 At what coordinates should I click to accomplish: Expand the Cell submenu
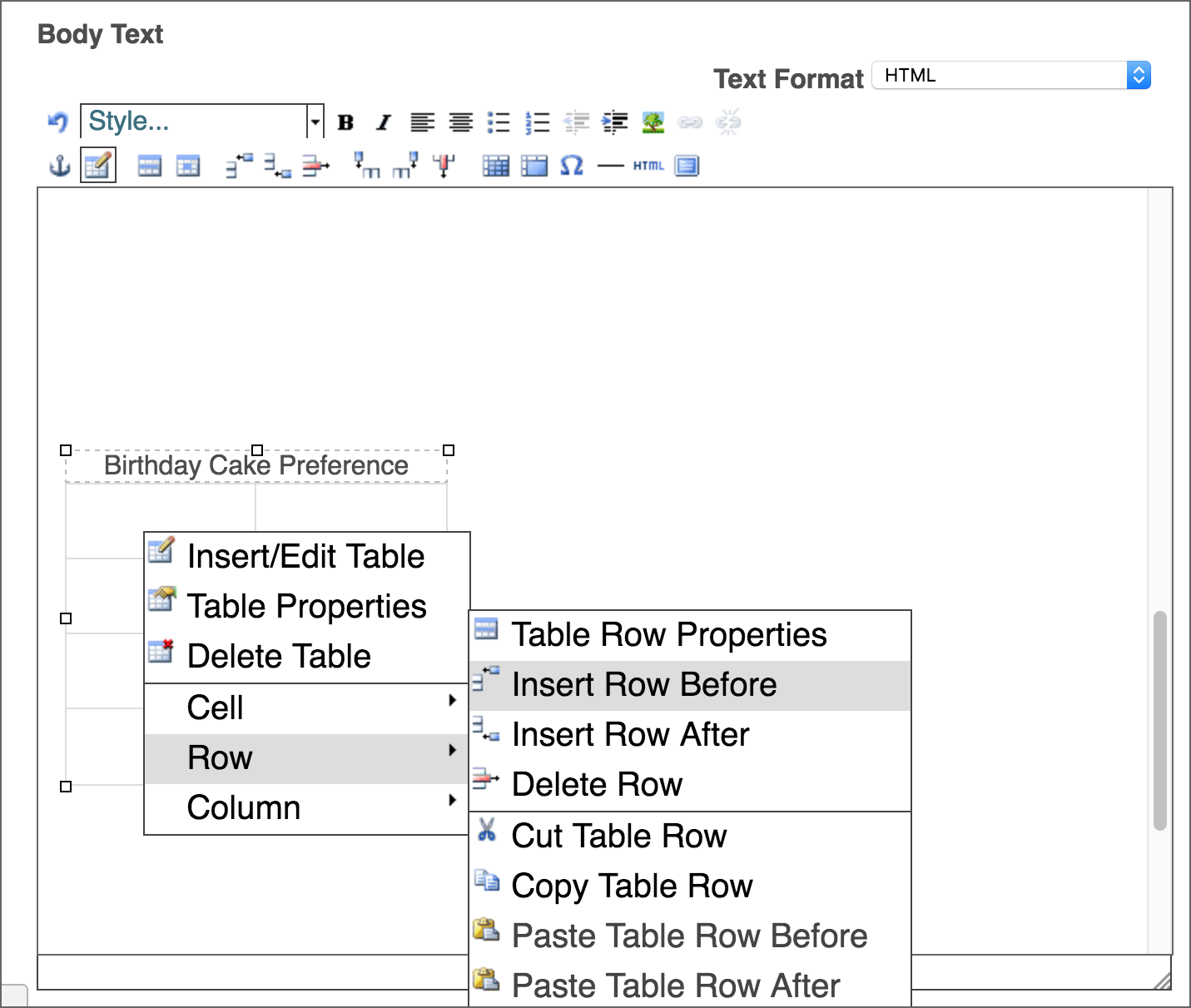point(306,708)
